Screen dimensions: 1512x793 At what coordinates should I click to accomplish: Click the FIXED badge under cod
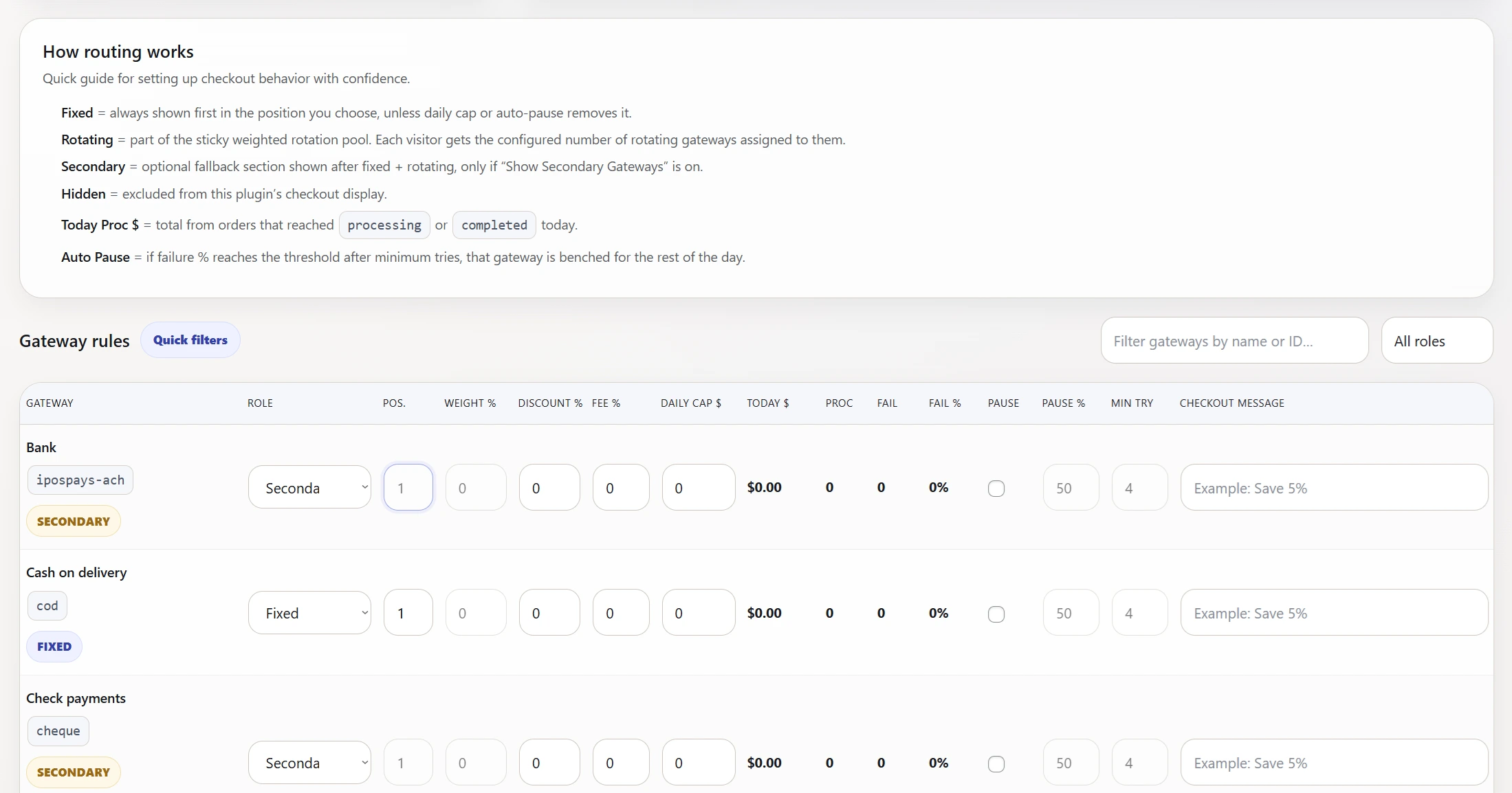click(54, 646)
